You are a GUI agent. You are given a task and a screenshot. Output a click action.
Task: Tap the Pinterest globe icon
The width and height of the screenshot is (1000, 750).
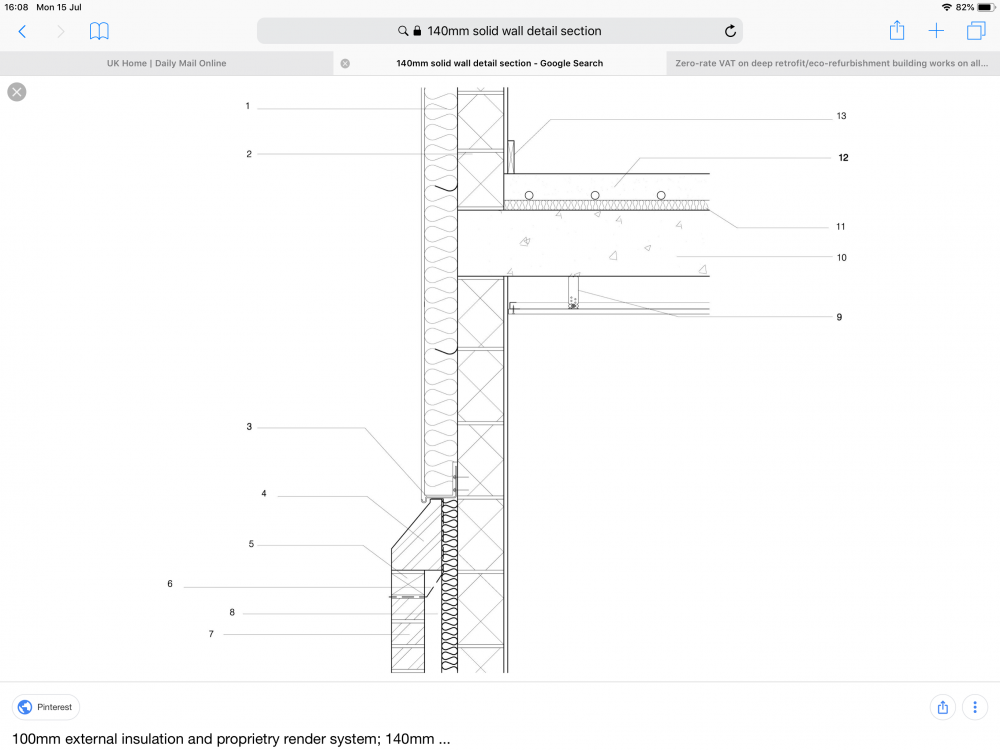[x=25, y=707]
